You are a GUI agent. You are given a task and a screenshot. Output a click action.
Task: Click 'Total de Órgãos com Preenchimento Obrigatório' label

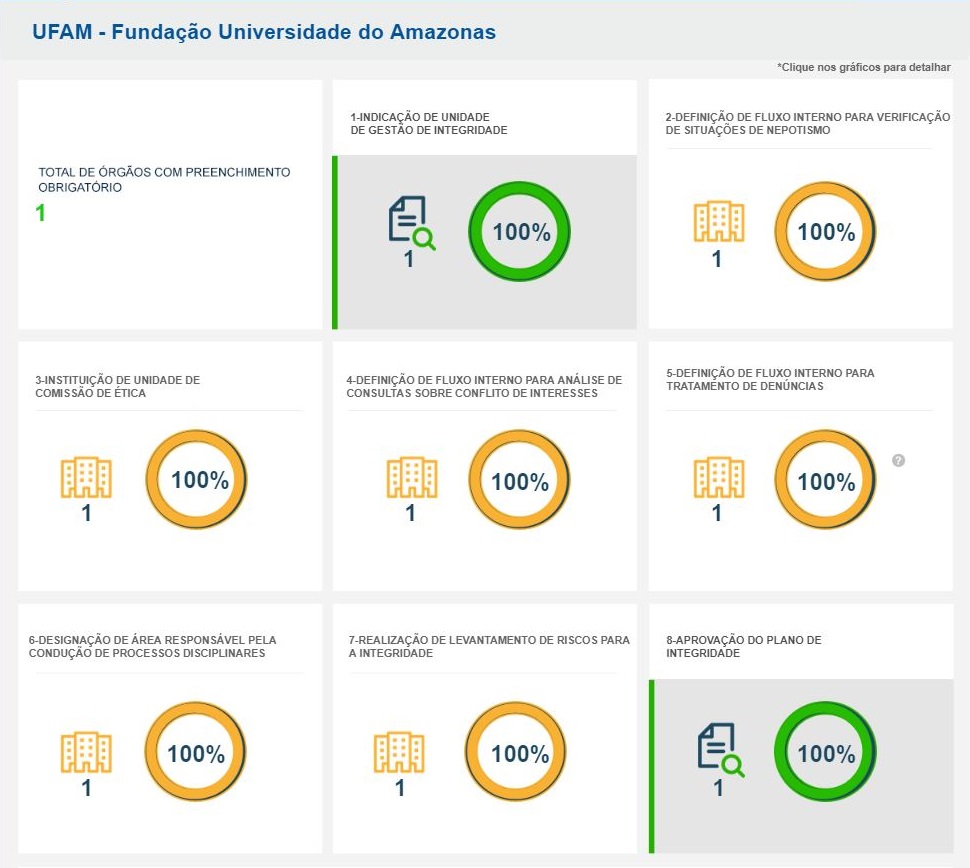pyautogui.click(x=164, y=179)
